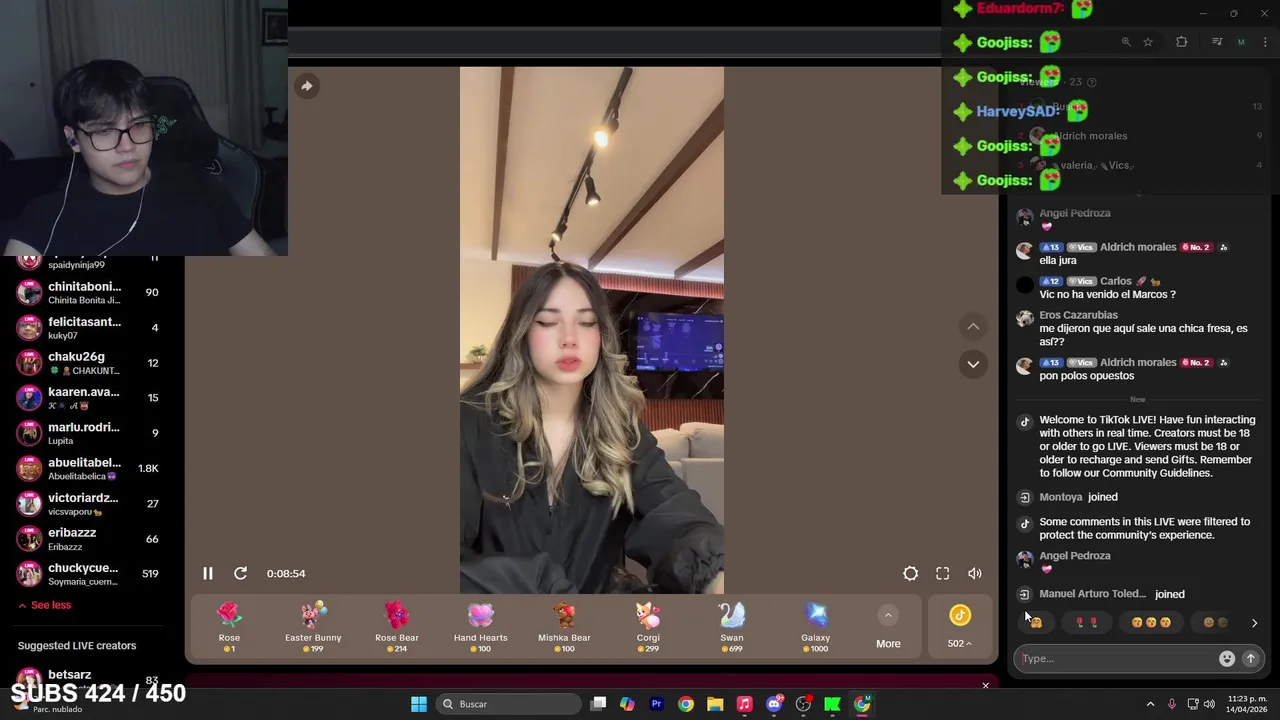Open victoriardz live channel avatar
This screenshot has height=720, width=1280.
[x=30, y=504]
